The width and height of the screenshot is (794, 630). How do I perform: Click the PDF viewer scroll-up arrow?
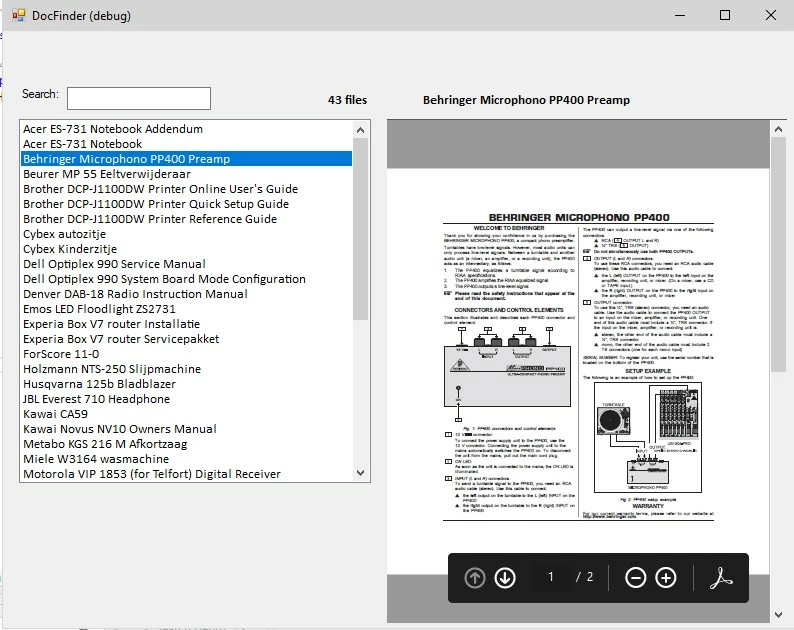click(x=778, y=129)
